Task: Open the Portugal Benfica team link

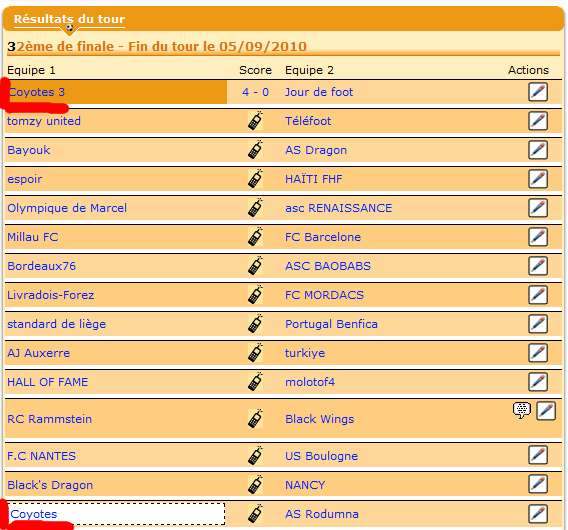Action: [x=331, y=324]
